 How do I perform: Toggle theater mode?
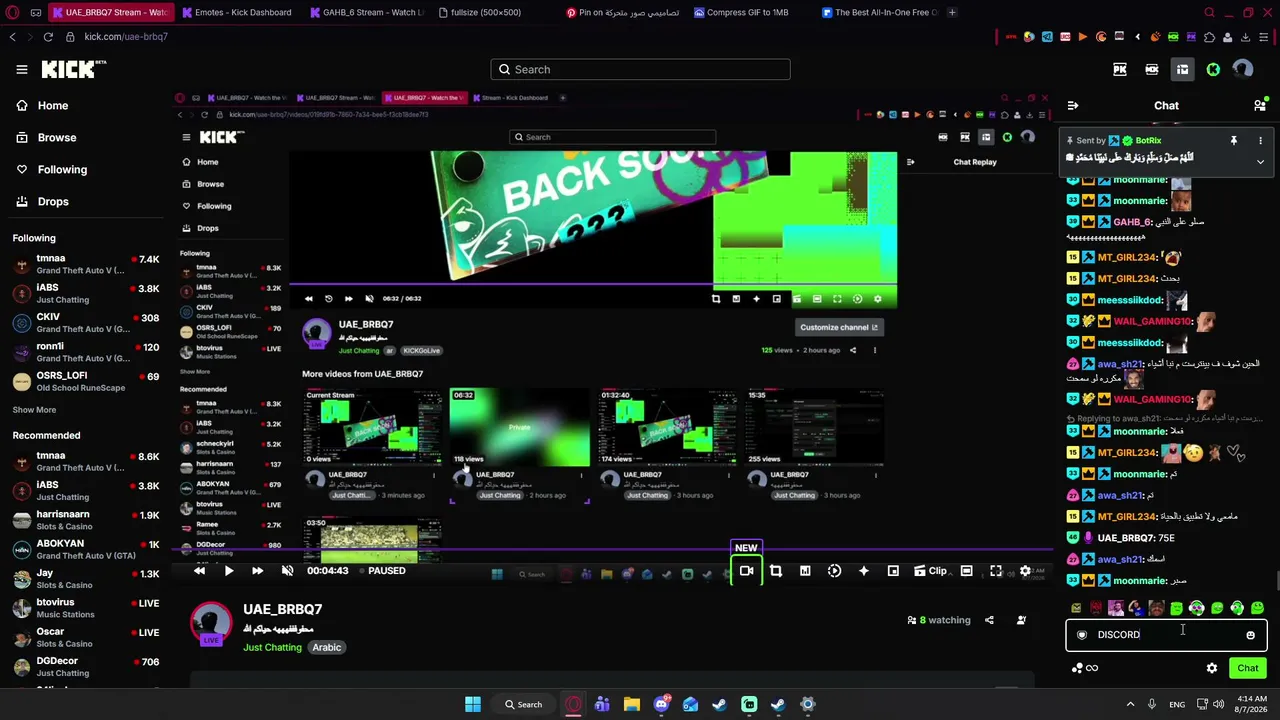(966, 571)
